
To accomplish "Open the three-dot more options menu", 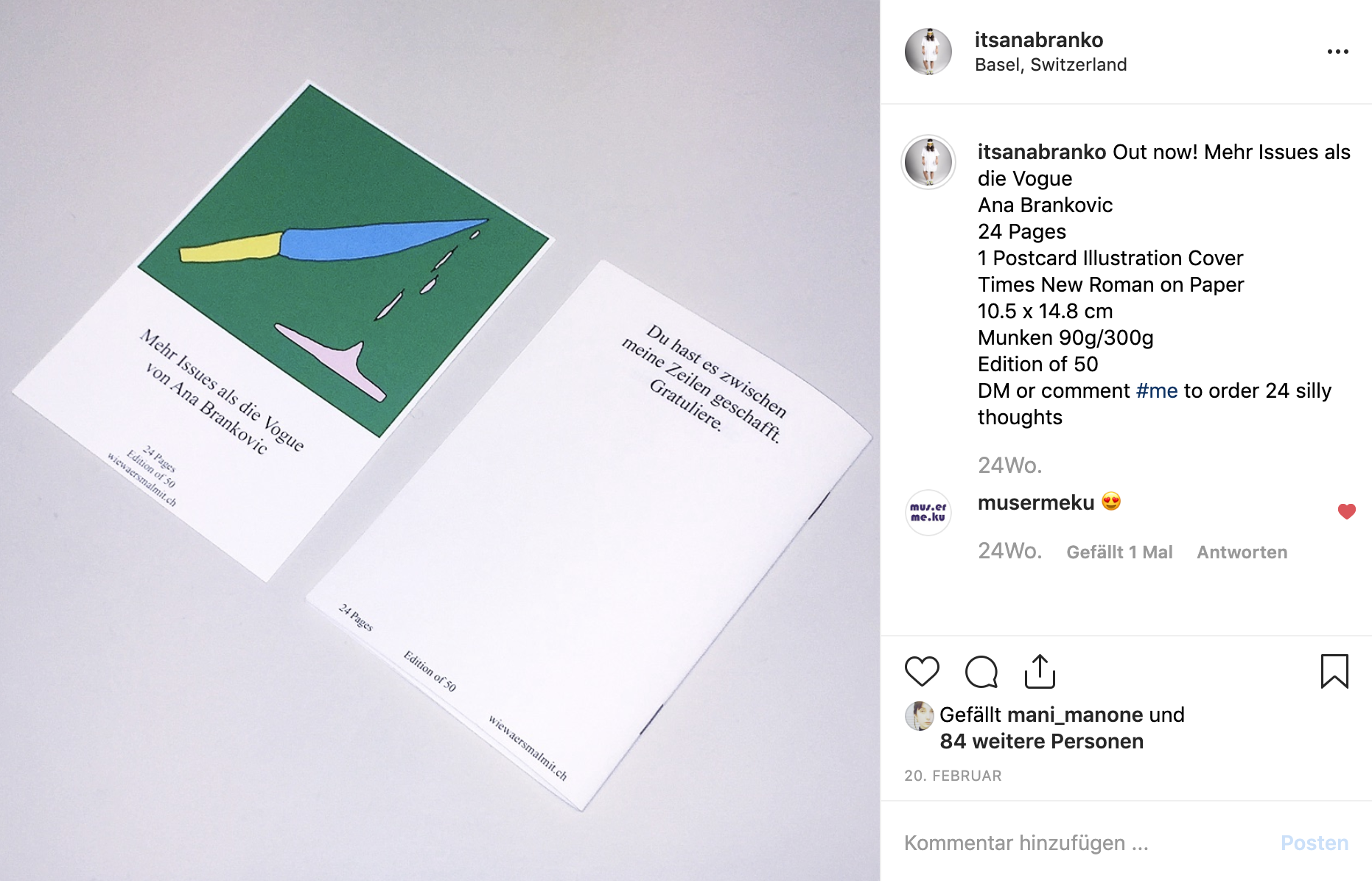I will (x=1338, y=52).
